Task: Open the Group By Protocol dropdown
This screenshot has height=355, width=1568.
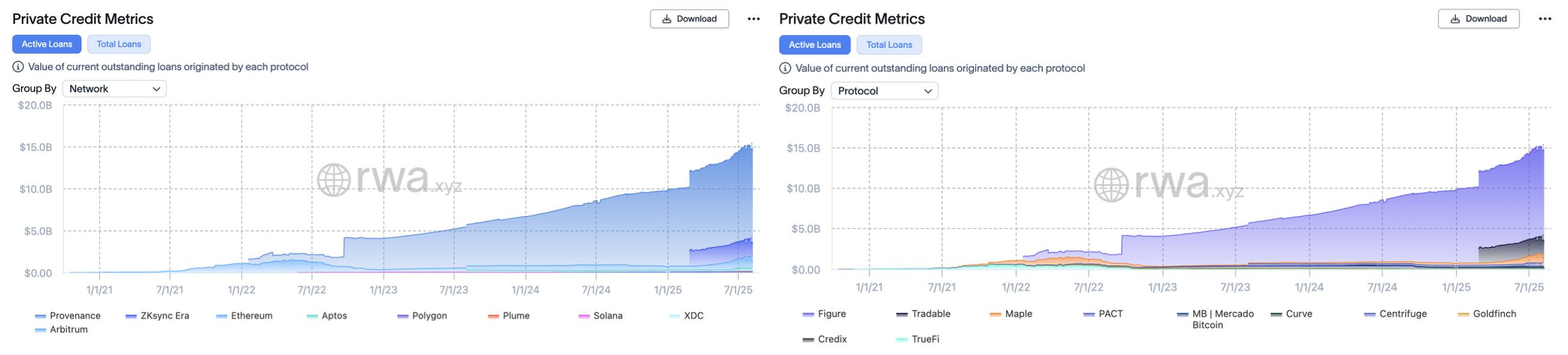Action: pos(884,91)
